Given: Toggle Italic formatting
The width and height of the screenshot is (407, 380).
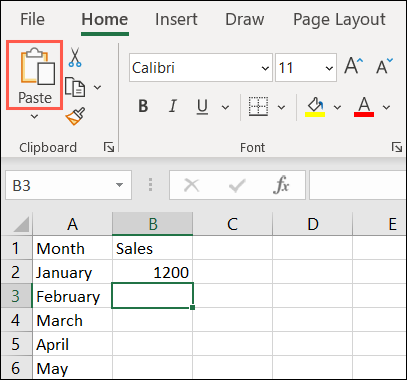Looking at the screenshot, I should [172, 107].
